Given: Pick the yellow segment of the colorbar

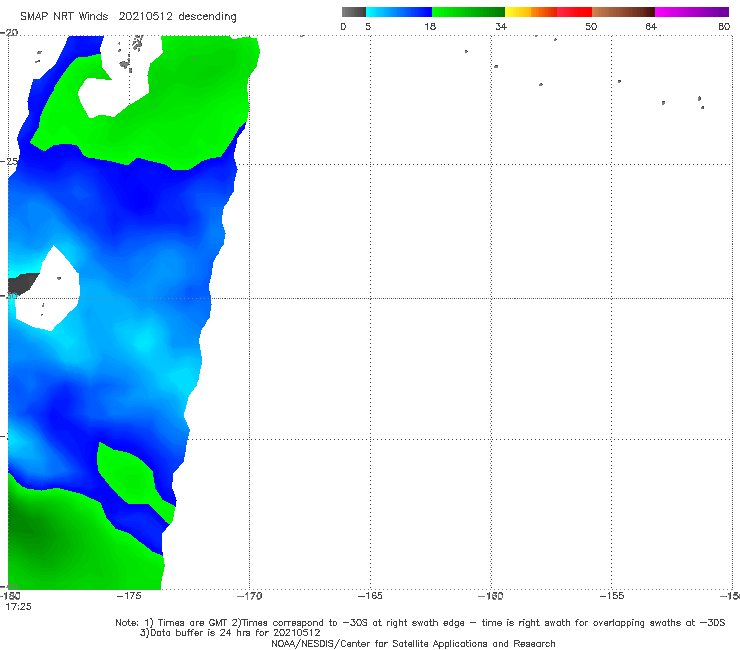Looking at the screenshot, I should [x=518, y=12].
